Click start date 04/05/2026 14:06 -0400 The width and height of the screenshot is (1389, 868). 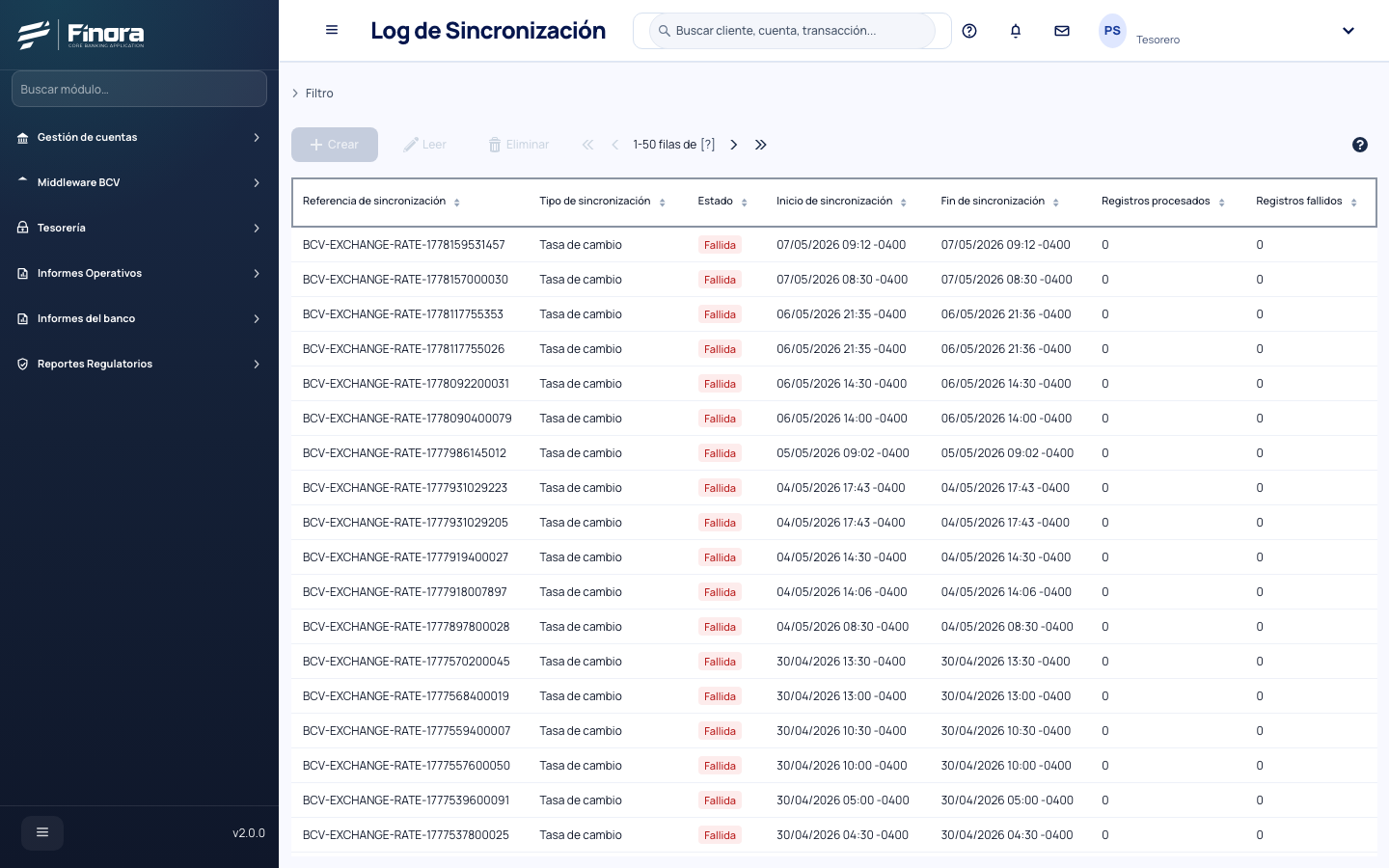[841, 592]
